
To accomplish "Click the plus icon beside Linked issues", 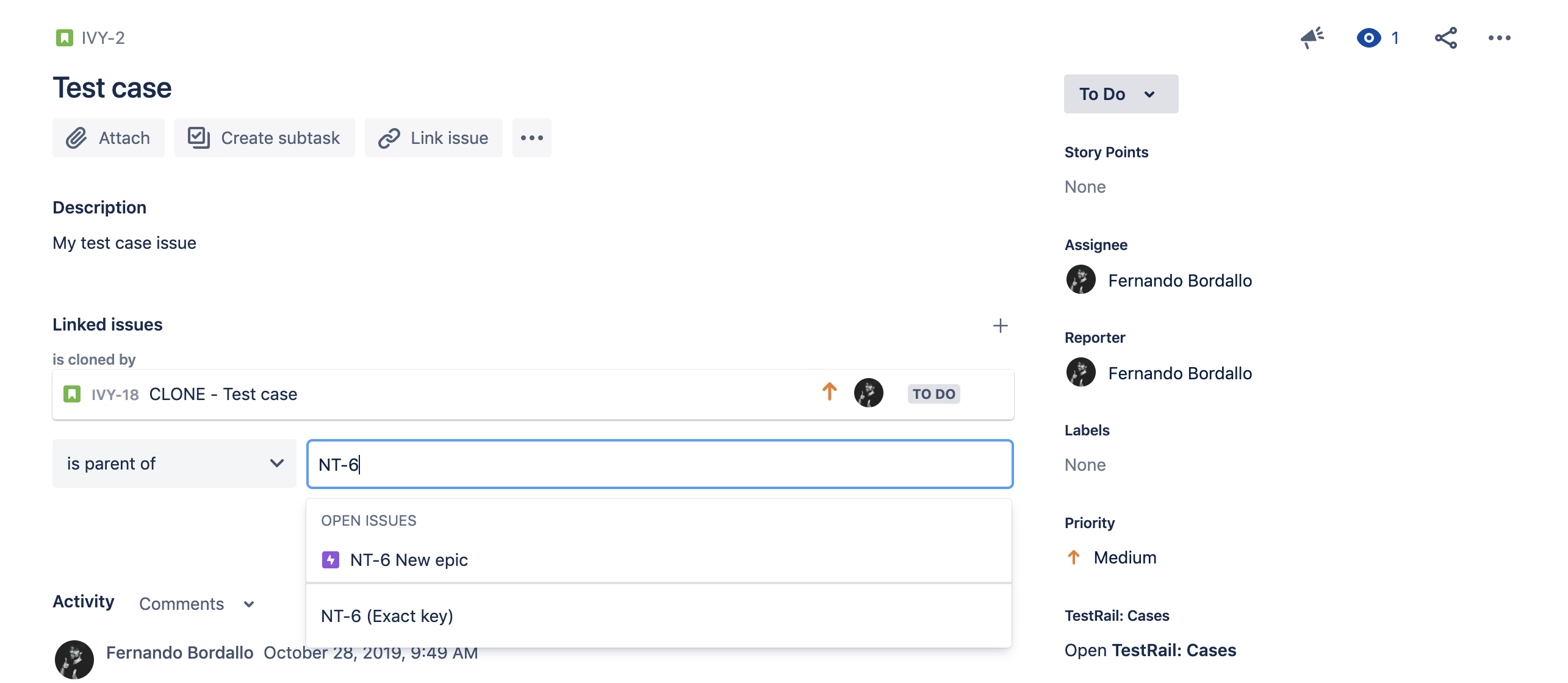I will coord(1001,326).
